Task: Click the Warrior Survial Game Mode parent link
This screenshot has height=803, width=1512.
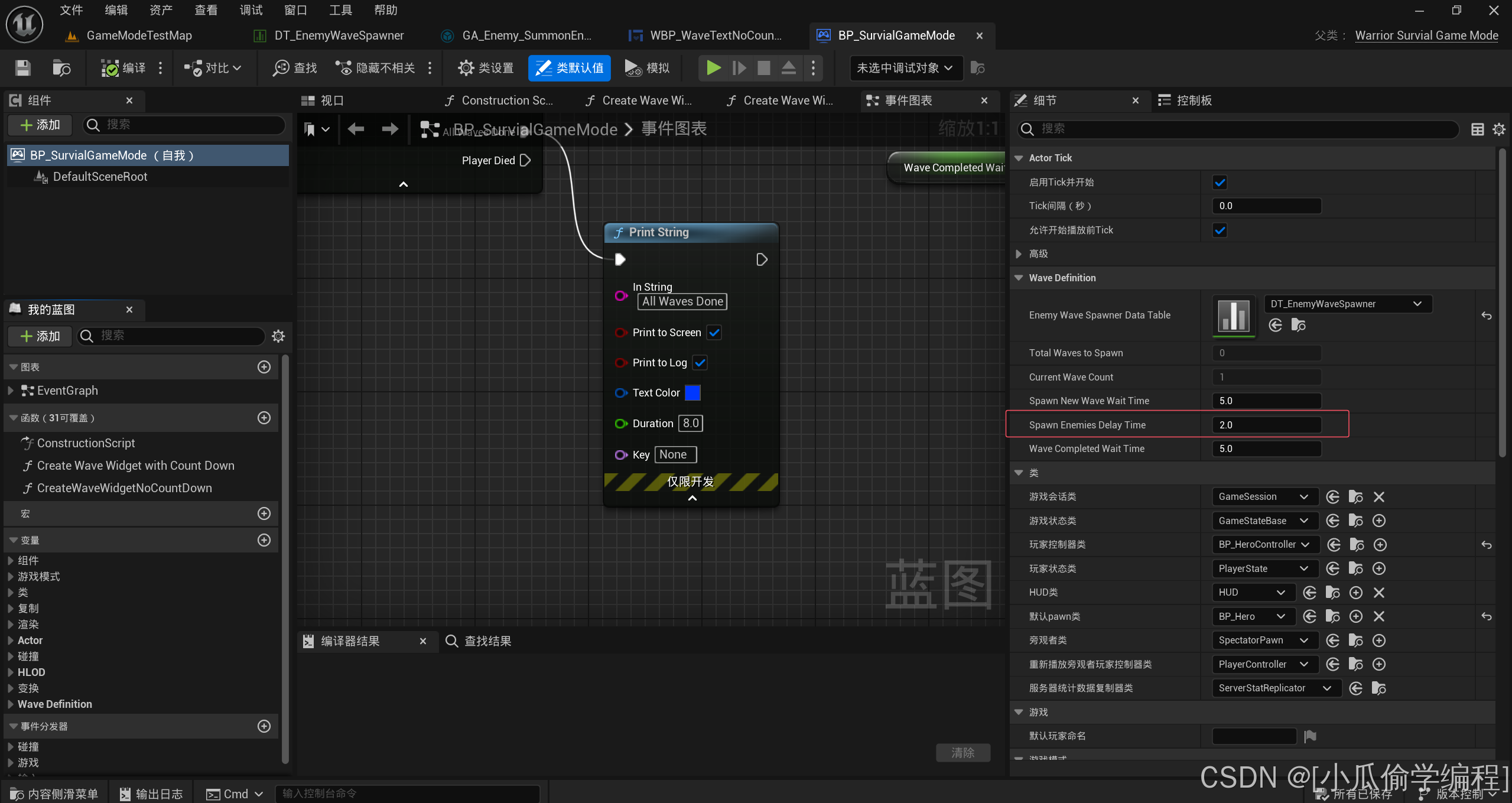Action: [1426, 35]
